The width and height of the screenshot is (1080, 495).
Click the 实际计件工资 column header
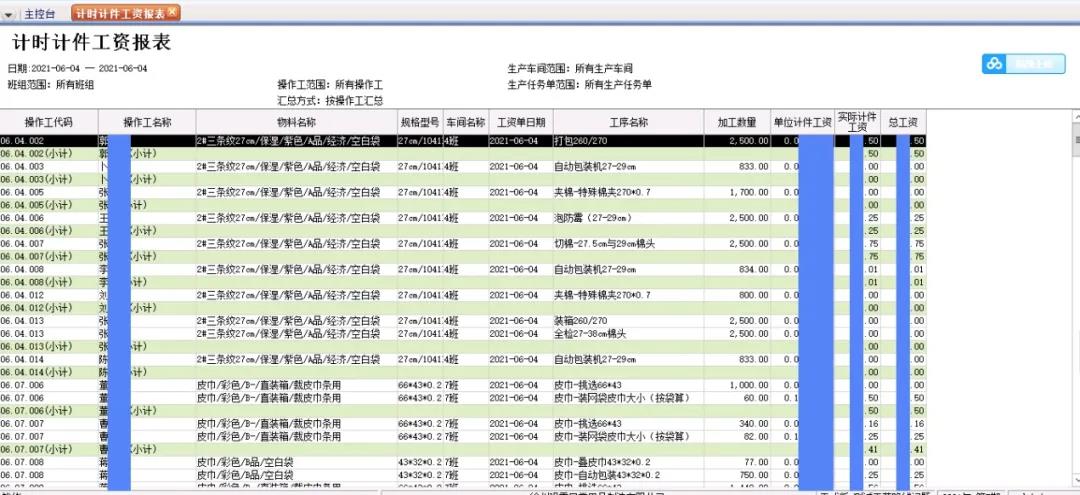point(858,123)
